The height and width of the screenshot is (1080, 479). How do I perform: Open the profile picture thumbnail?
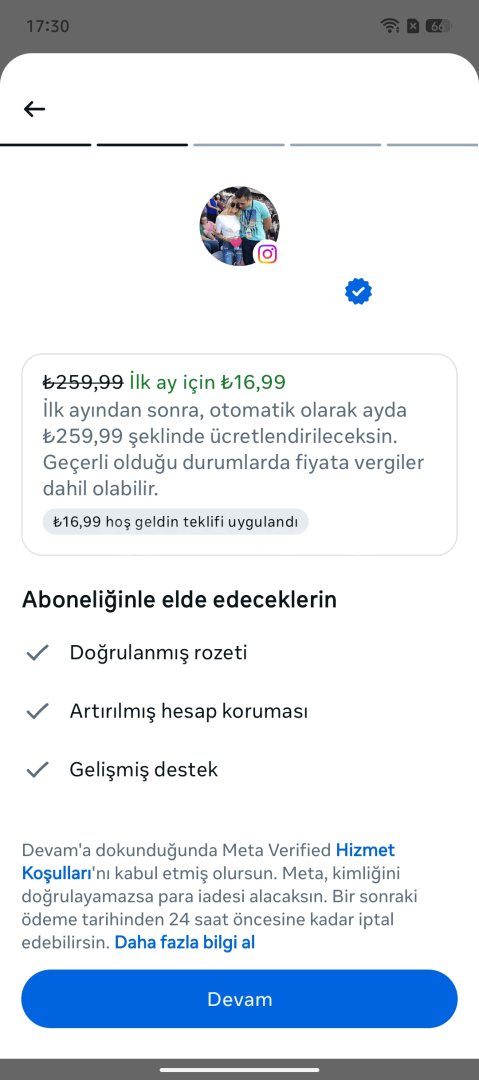click(x=239, y=225)
